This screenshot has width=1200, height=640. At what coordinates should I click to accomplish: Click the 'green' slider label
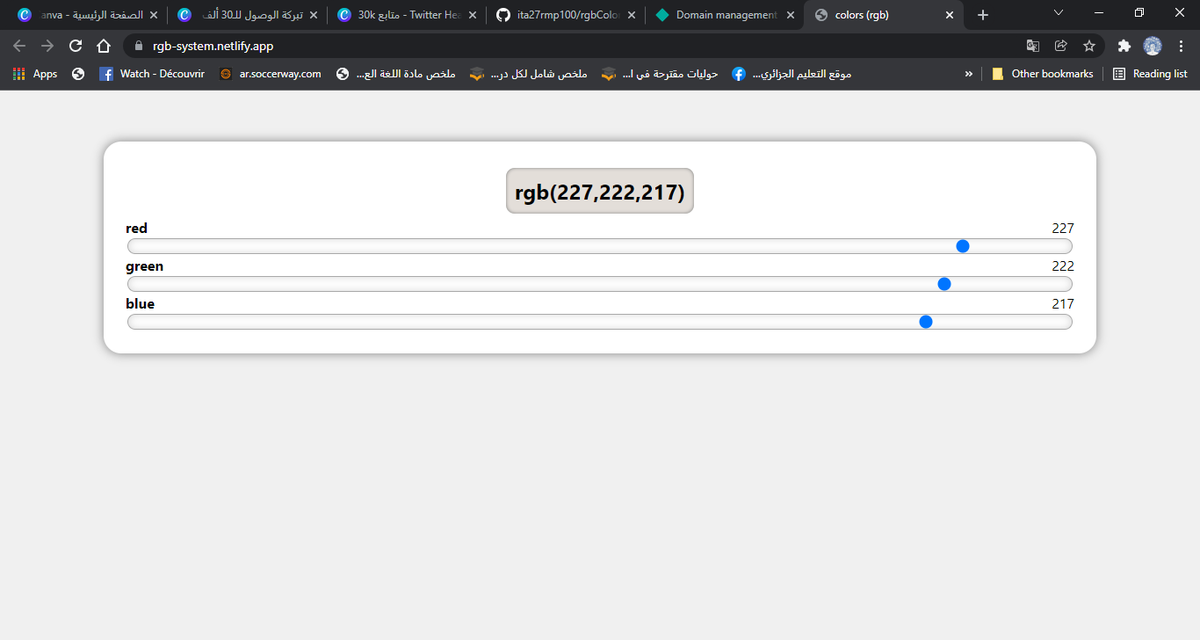[144, 266]
